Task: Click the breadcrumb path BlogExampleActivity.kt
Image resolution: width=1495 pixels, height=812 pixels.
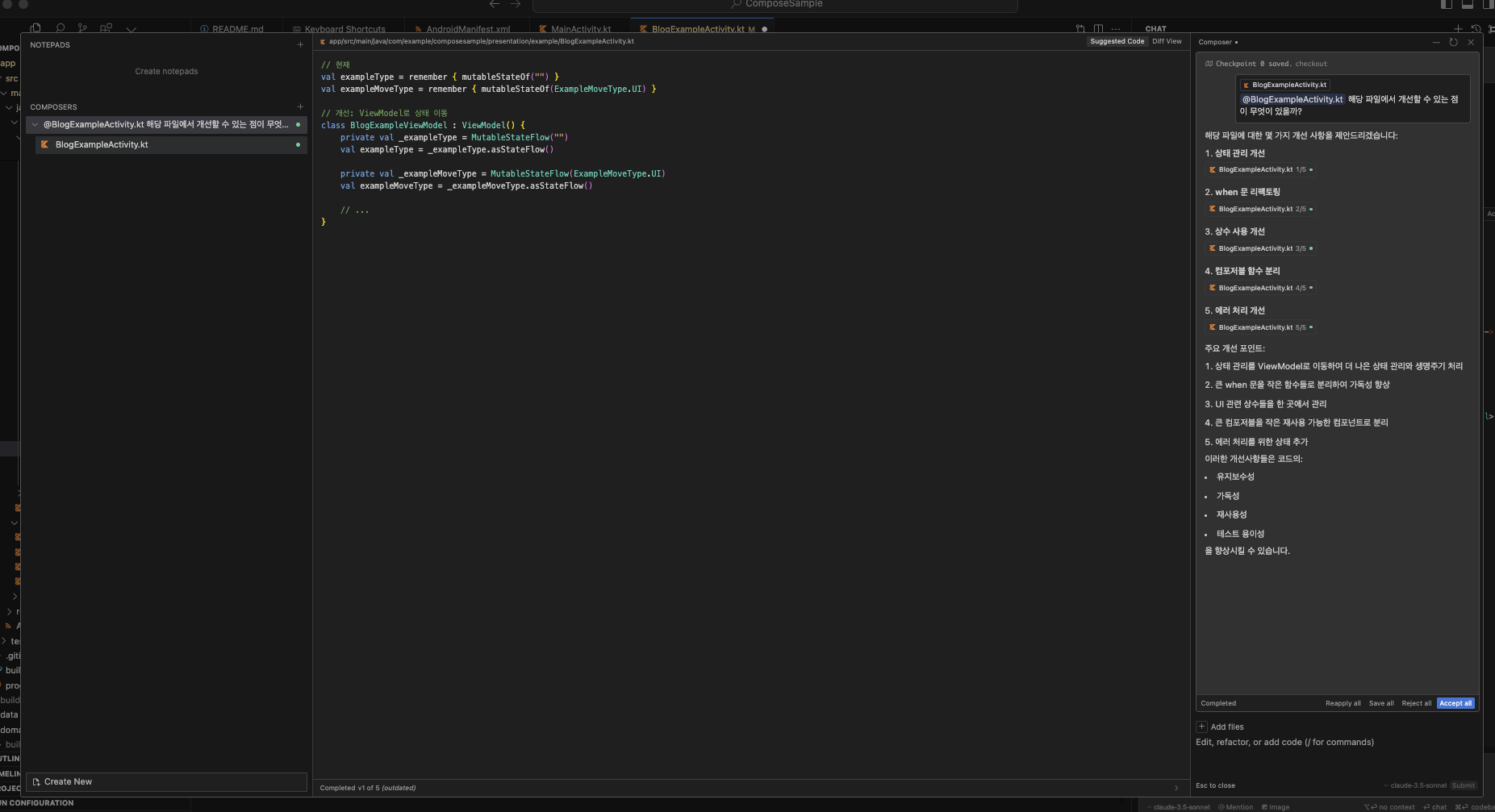Action: 596,41
